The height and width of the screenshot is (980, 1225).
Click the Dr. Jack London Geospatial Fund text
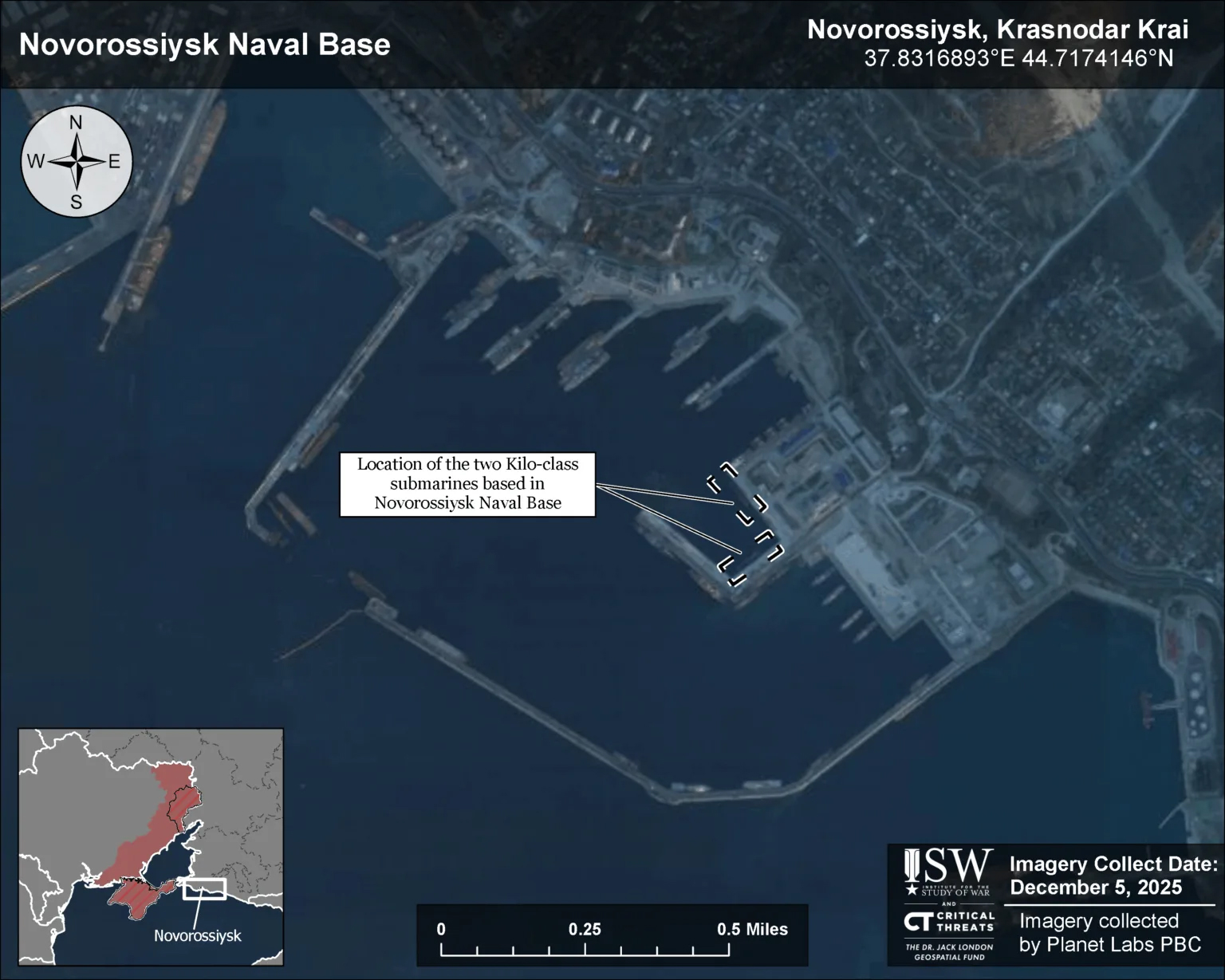pyautogui.click(x=949, y=951)
